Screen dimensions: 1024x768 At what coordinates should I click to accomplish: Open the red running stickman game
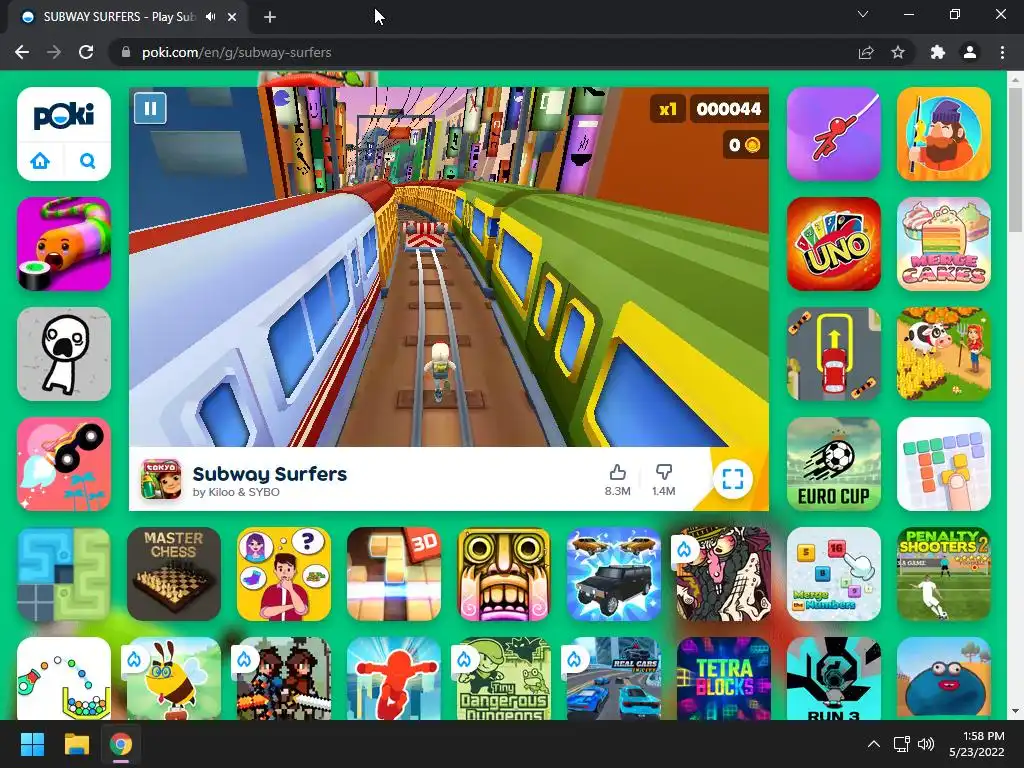point(394,679)
